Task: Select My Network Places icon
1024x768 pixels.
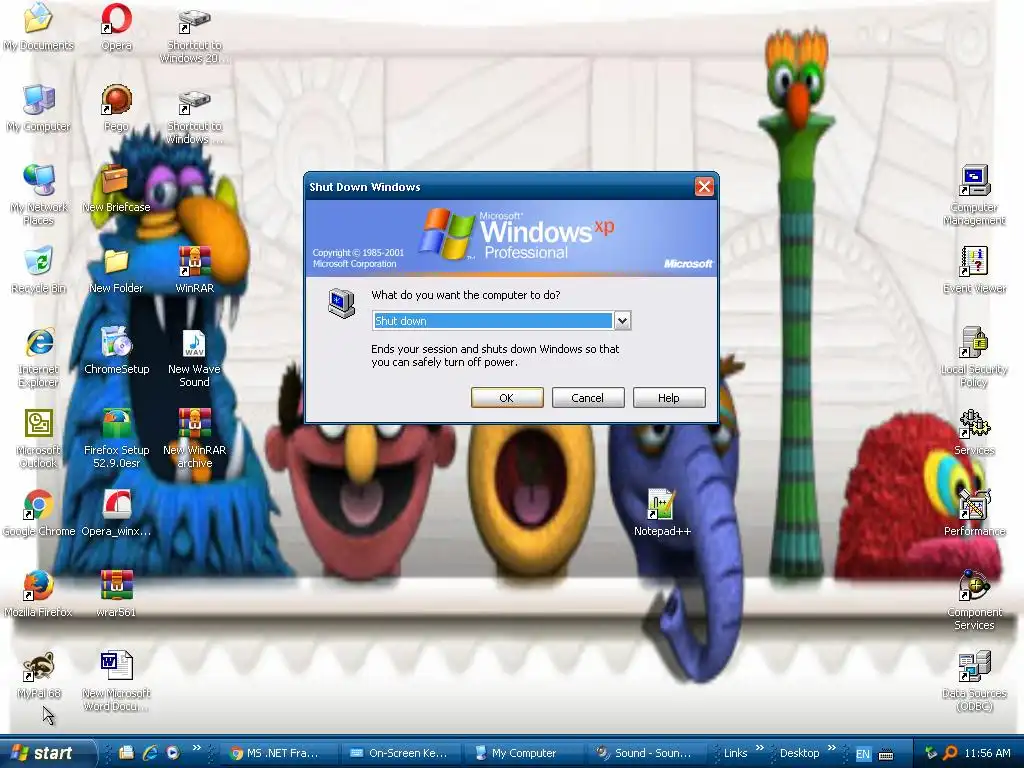Action: (39, 195)
